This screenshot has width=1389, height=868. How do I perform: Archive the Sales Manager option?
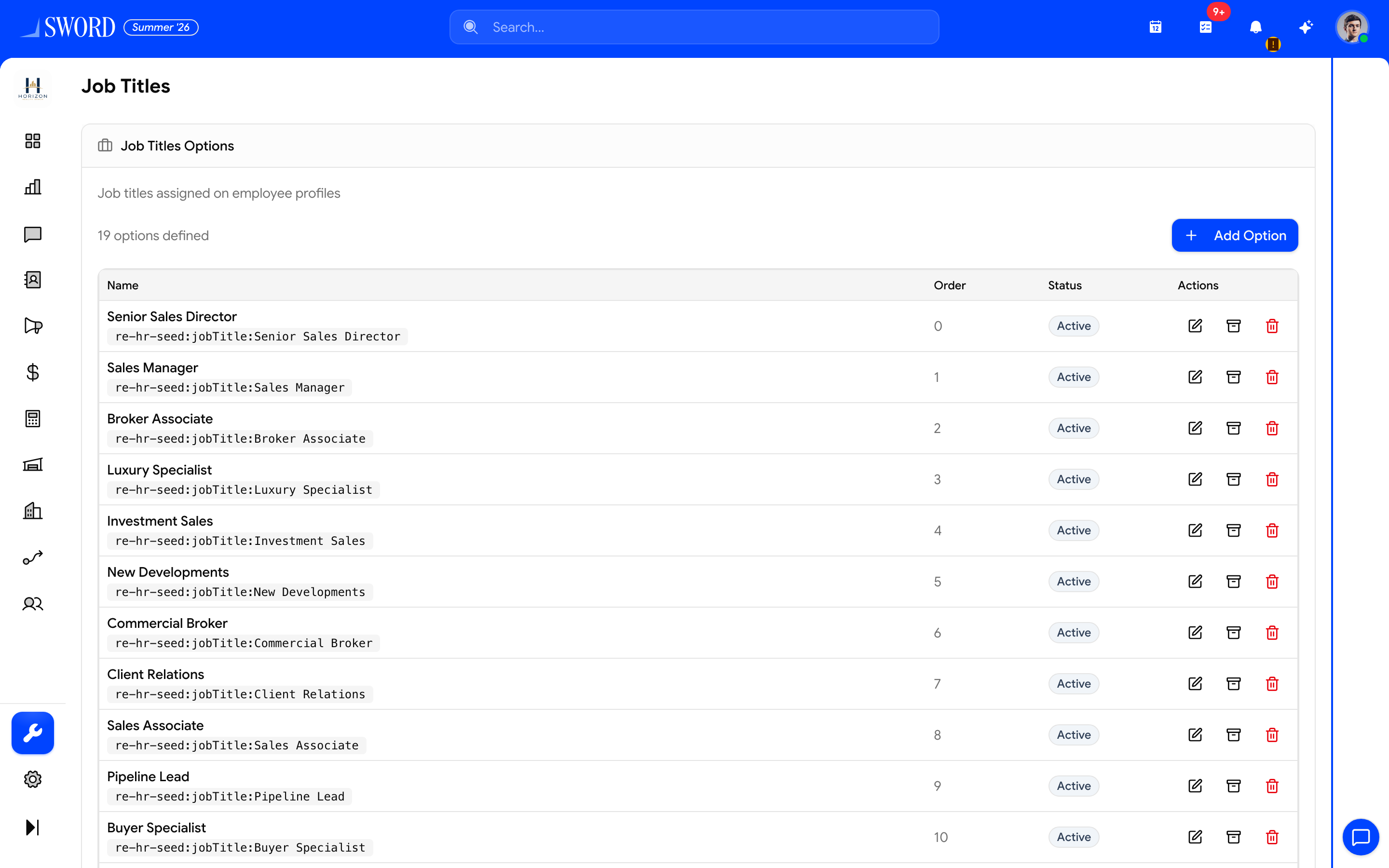1233,377
